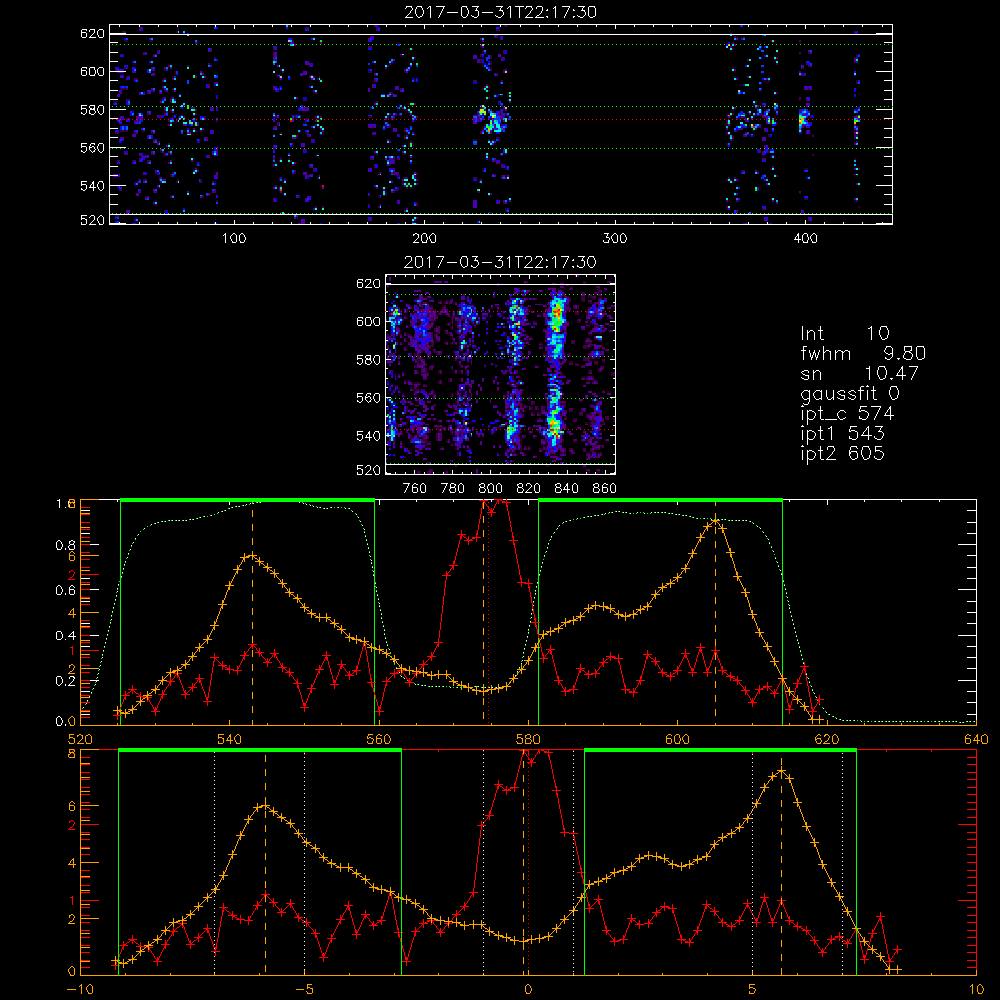
Task: Click x-axis label -5 of the bottom plot
Action: point(305,990)
